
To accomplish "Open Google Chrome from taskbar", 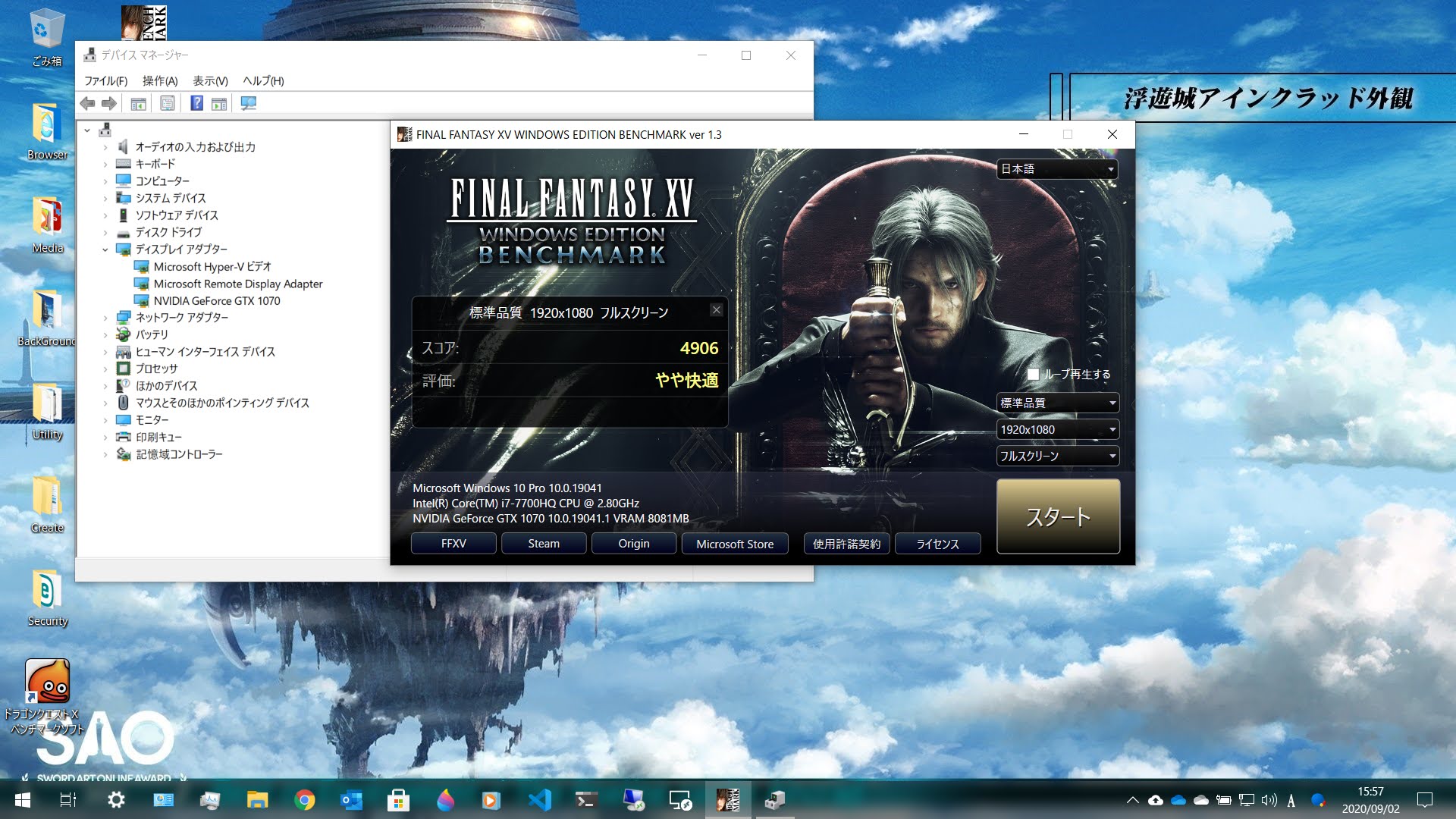I will pos(305,800).
